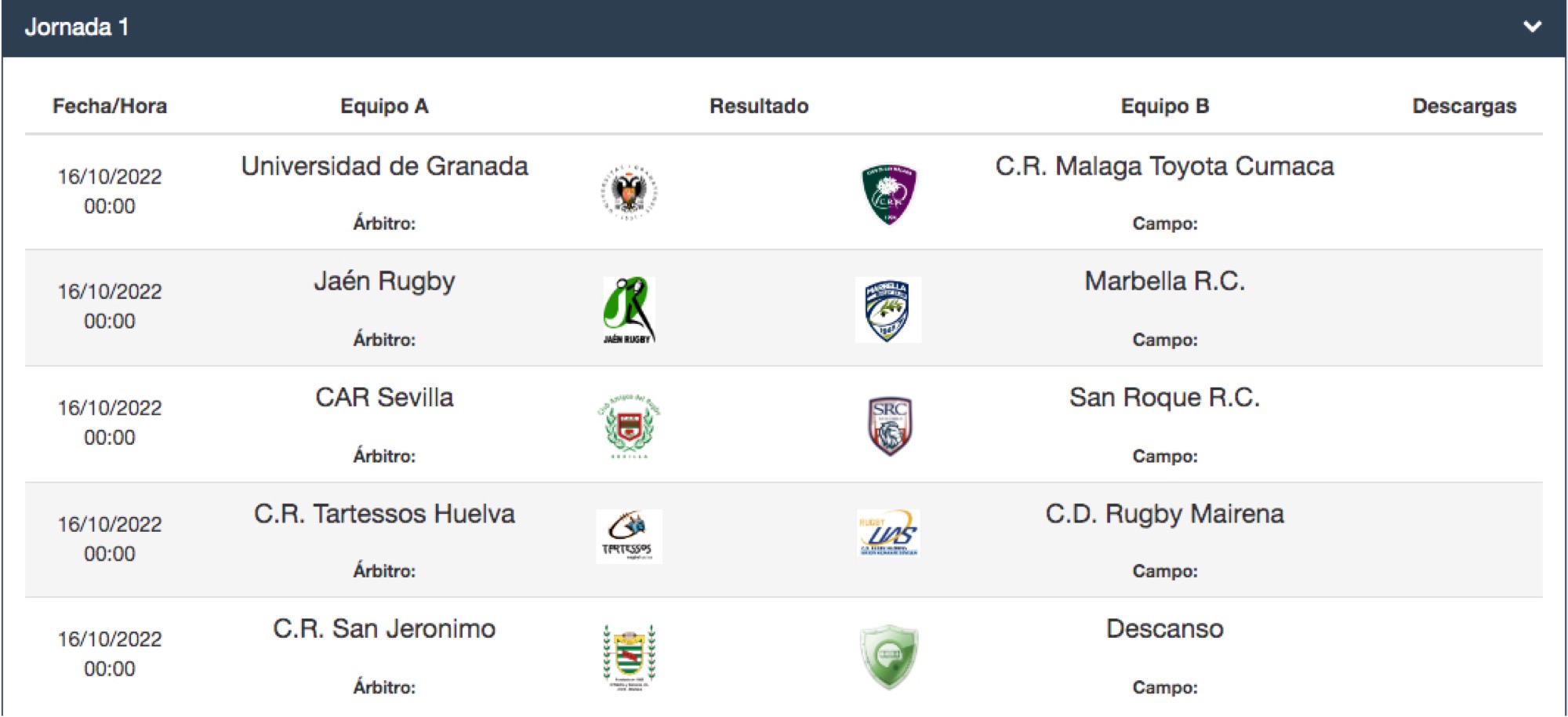Open C.R. Malaga Toyota Cumaca team name
This screenshot has width=1568, height=717.
click(x=1164, y=166)
